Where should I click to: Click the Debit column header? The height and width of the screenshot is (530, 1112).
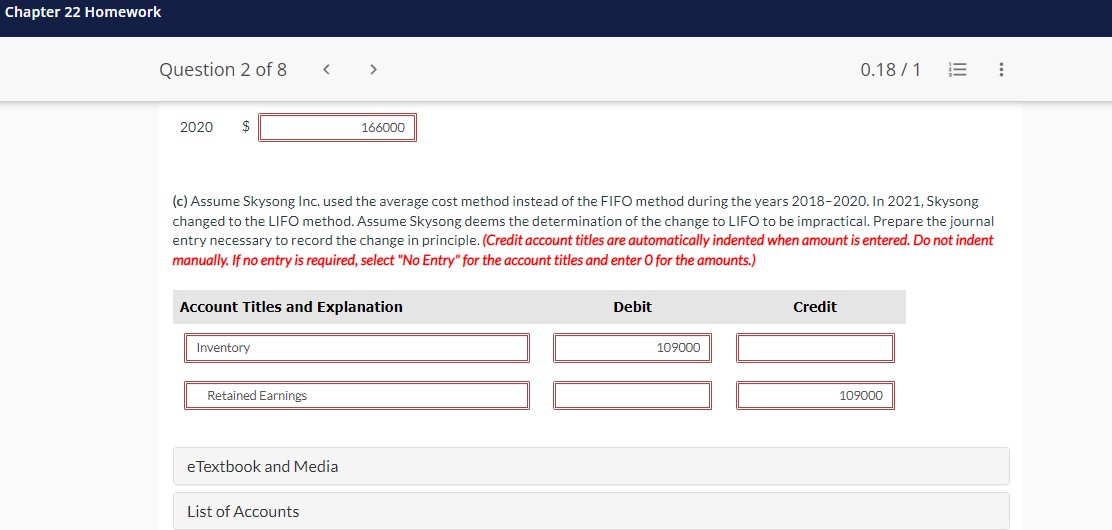click(633, 307)
